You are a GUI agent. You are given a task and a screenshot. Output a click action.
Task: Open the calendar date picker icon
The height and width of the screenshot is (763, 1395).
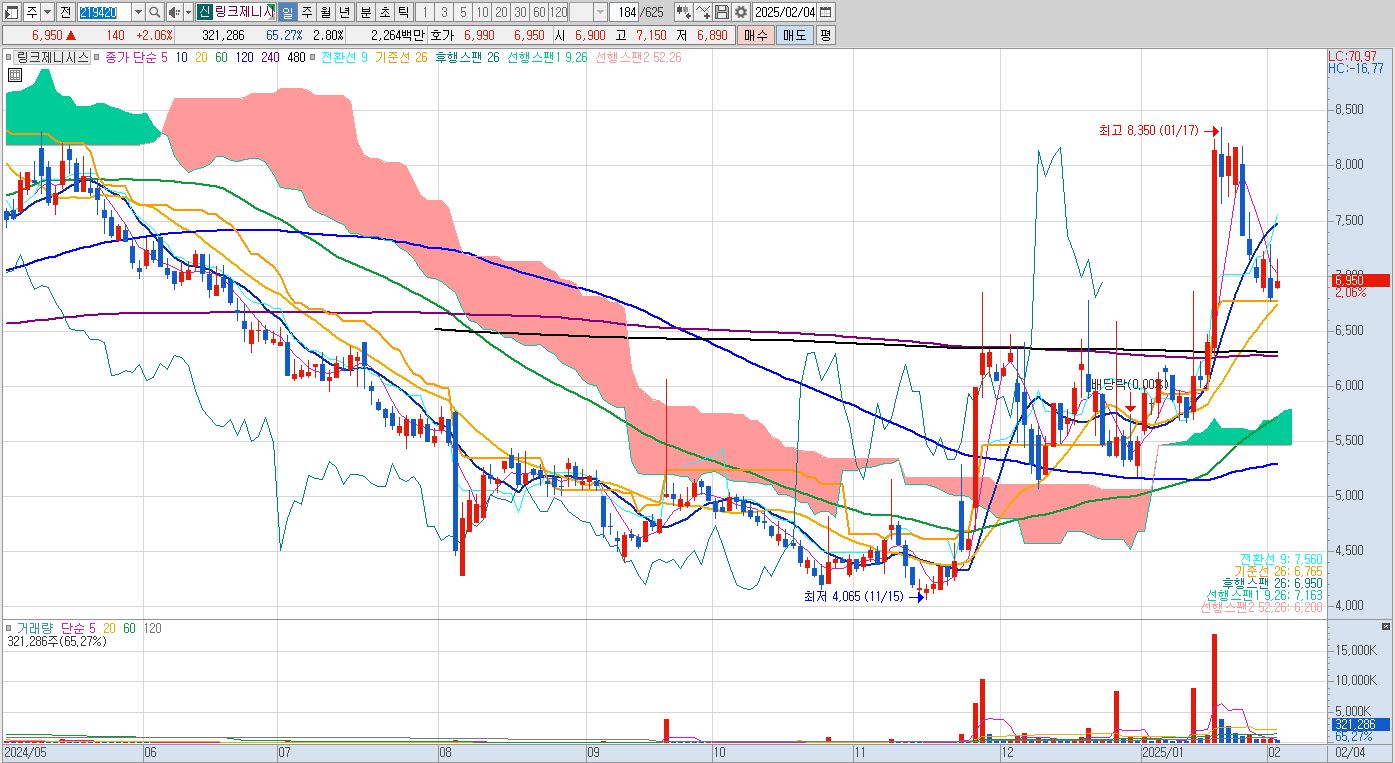tap(828, 12)
